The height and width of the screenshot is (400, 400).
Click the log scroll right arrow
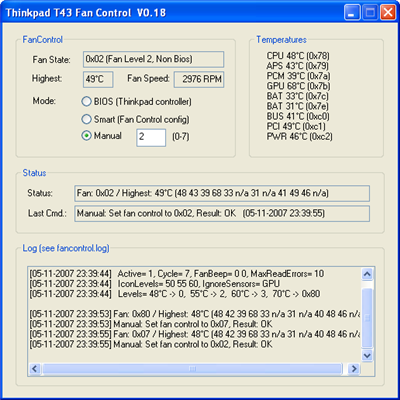point(354,369)
